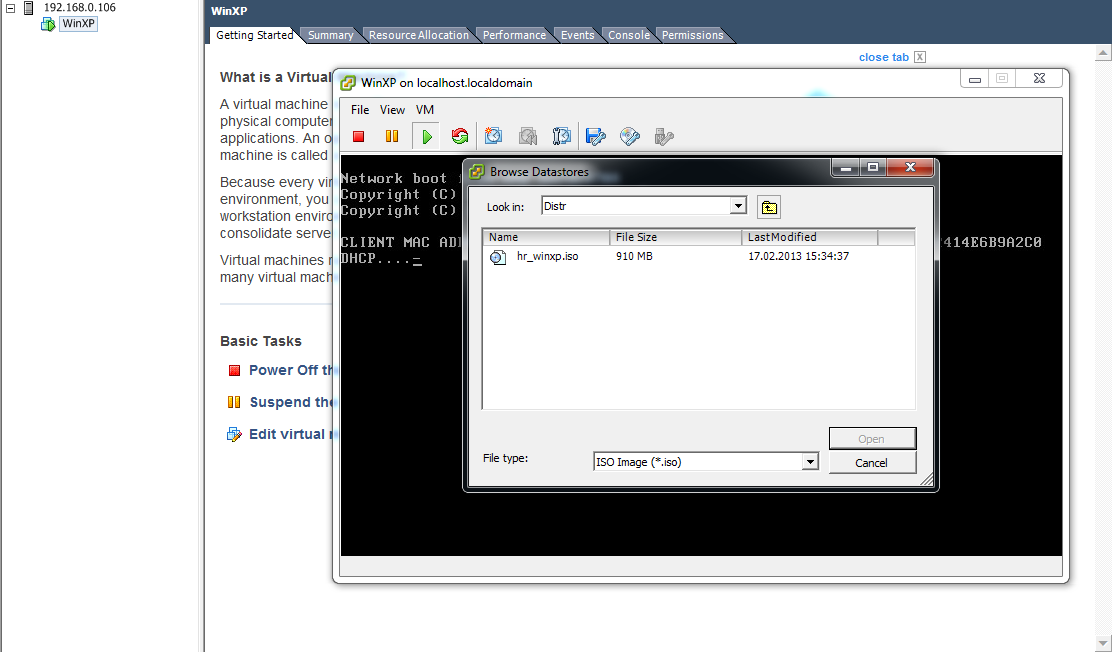The width and height of the screenshot is (1112, 652).
Task: Click the green Power On toolbar icon
Action: point(426,136)
